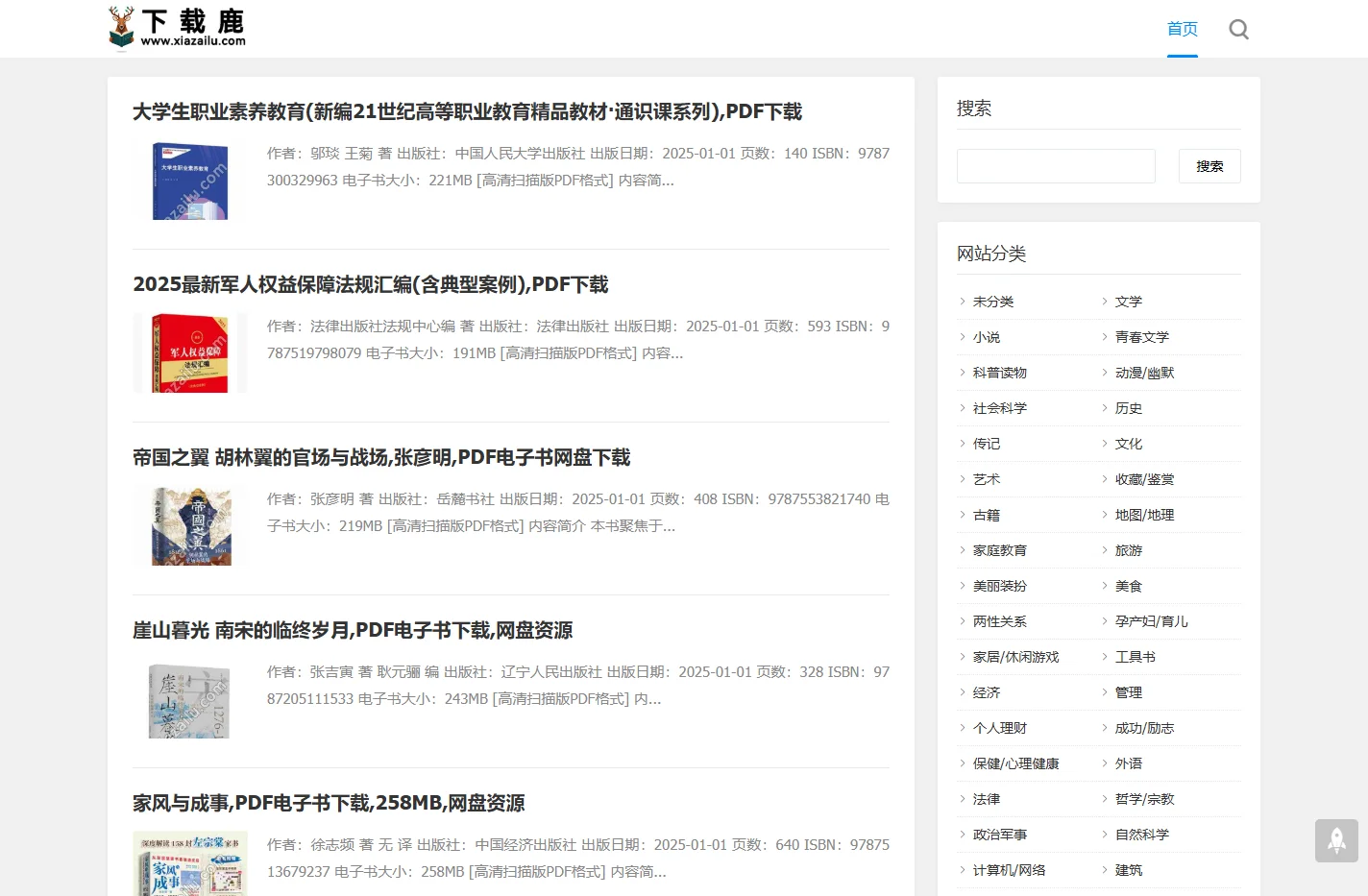Screen dimensions: 1368x896
Task: Click summary text starting 作者：徐志频
Action: (578, 859)
